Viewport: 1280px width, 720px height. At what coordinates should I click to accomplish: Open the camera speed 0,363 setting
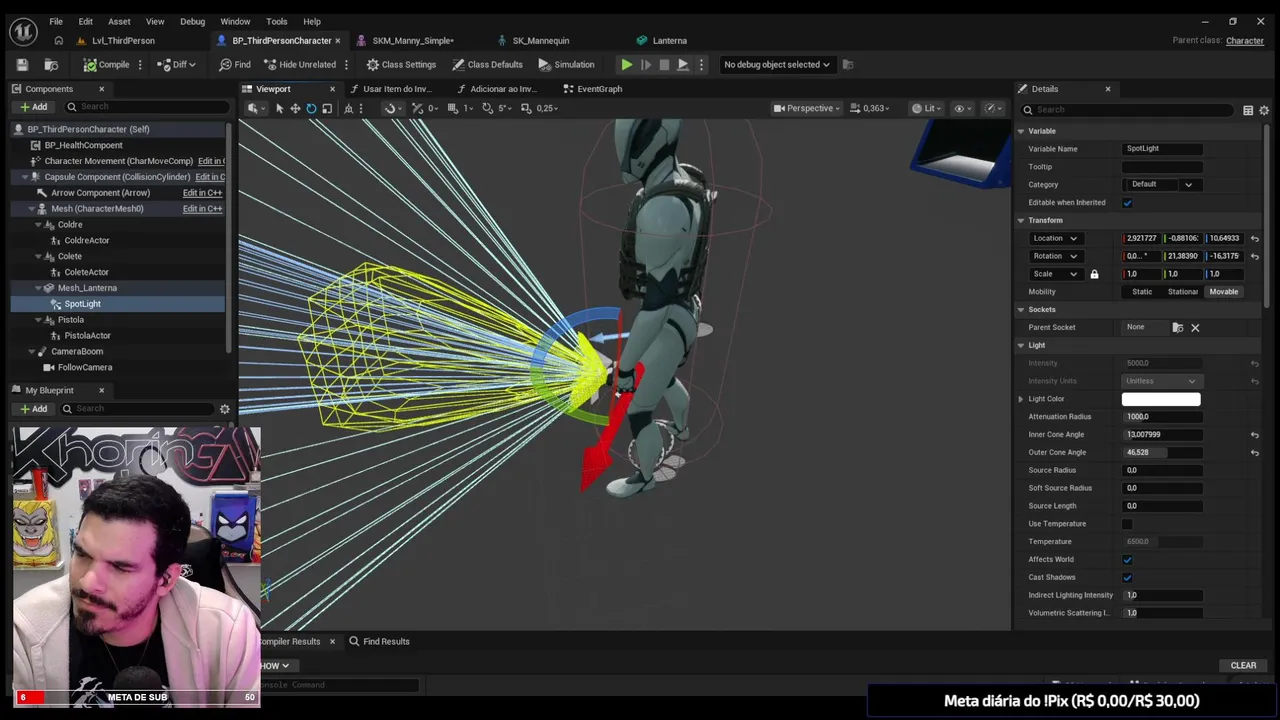coord(869,108)
